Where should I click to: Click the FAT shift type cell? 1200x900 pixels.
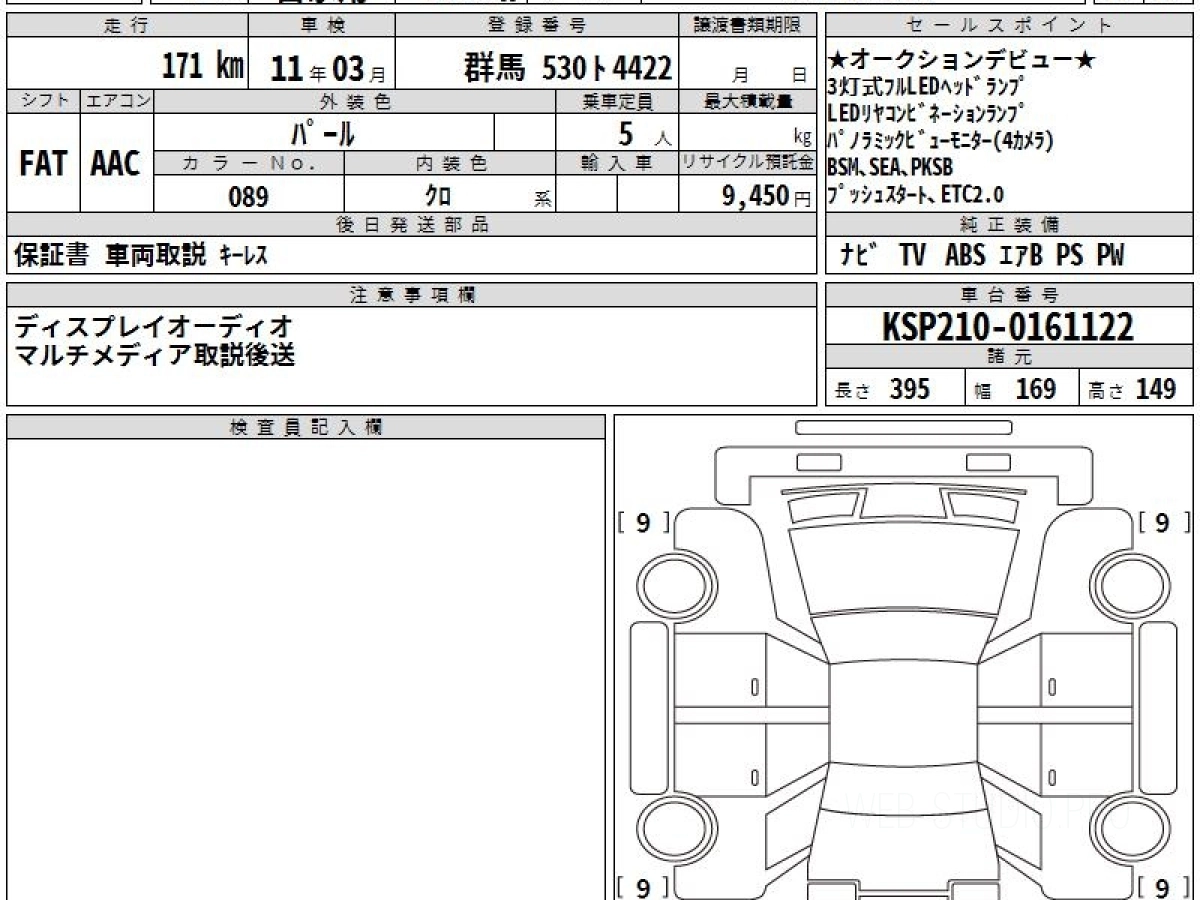[x=43, y=163]
